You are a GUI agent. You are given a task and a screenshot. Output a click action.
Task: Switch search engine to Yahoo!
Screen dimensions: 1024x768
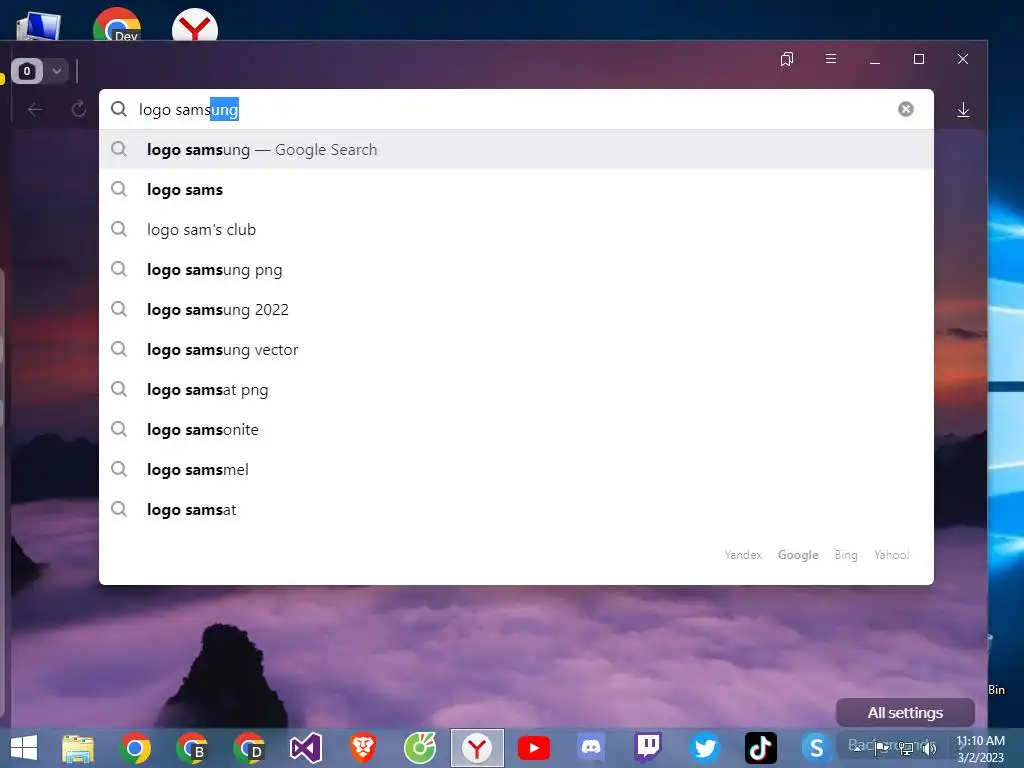[x=891, y=554]
